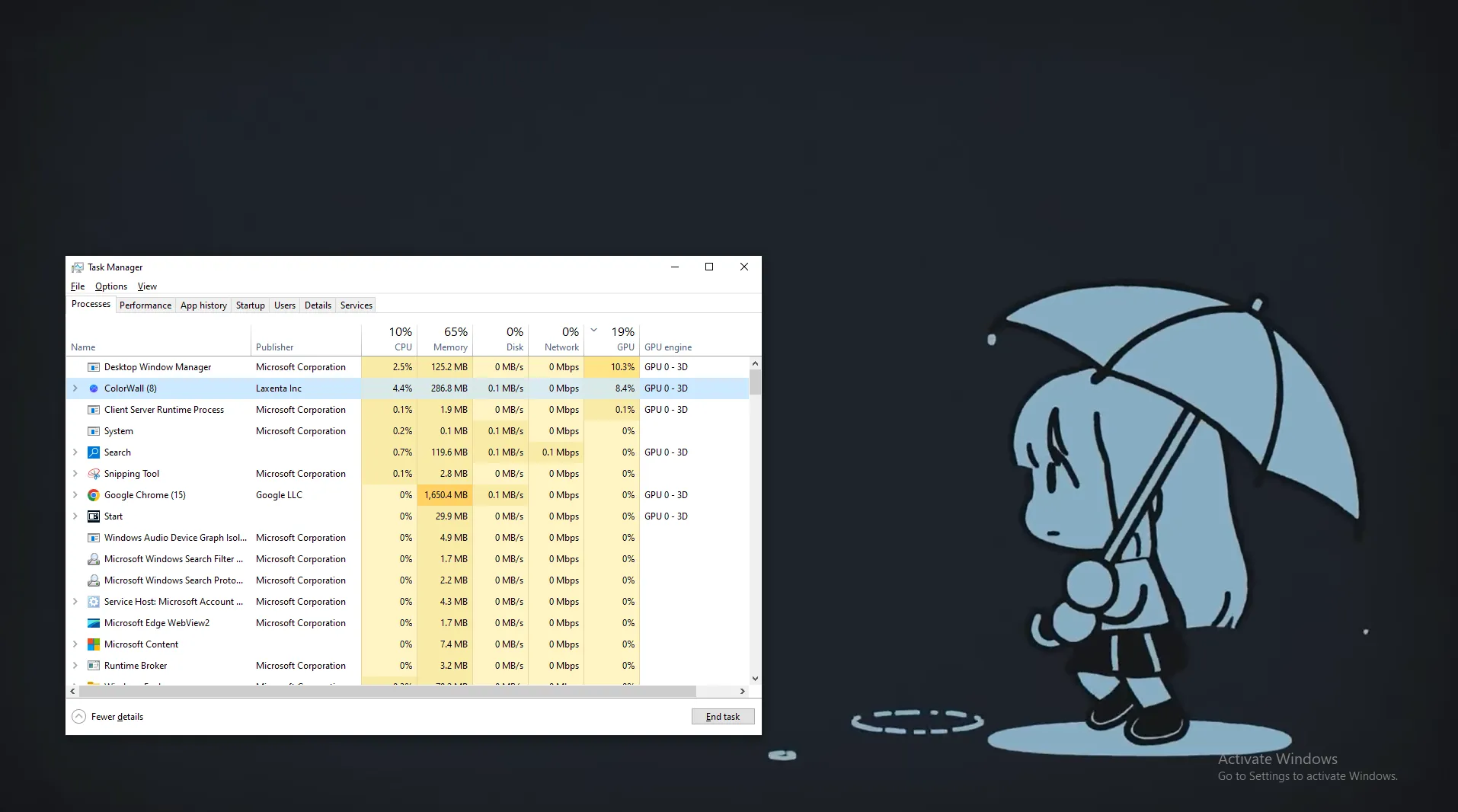Open the File menu
This screenshot has height=812, width=1458.
click(x=78, y=286)
